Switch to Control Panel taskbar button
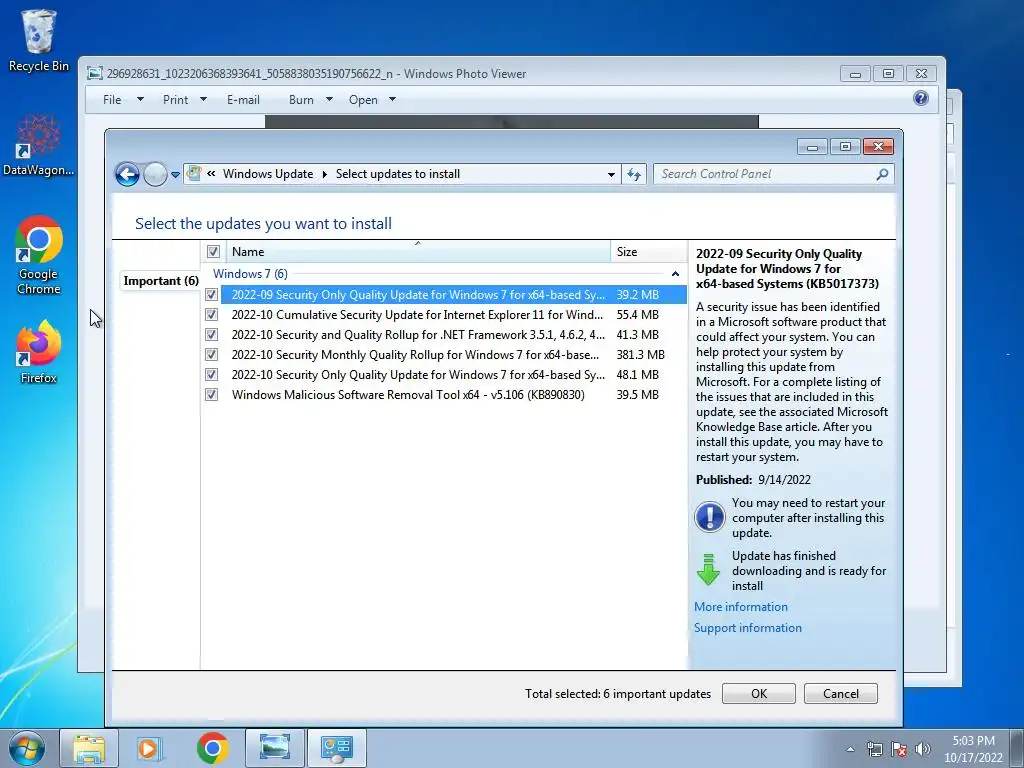Image resolution: width=1024 pixels, height=768 pixels. pyautogui.click(x=337, y=748)
